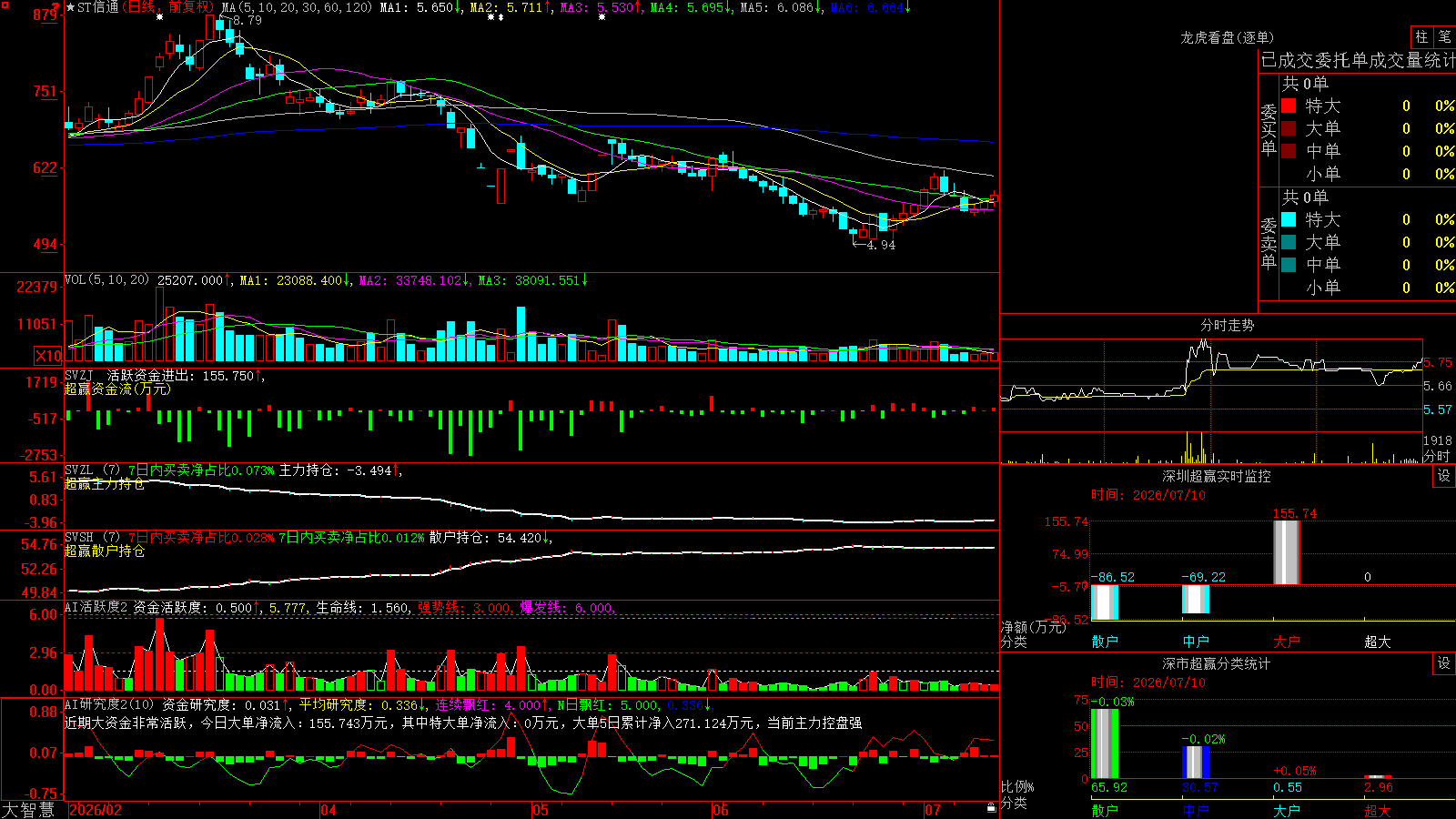Click the 分时走势 panel title
1456x819 pixels.
1227,325
